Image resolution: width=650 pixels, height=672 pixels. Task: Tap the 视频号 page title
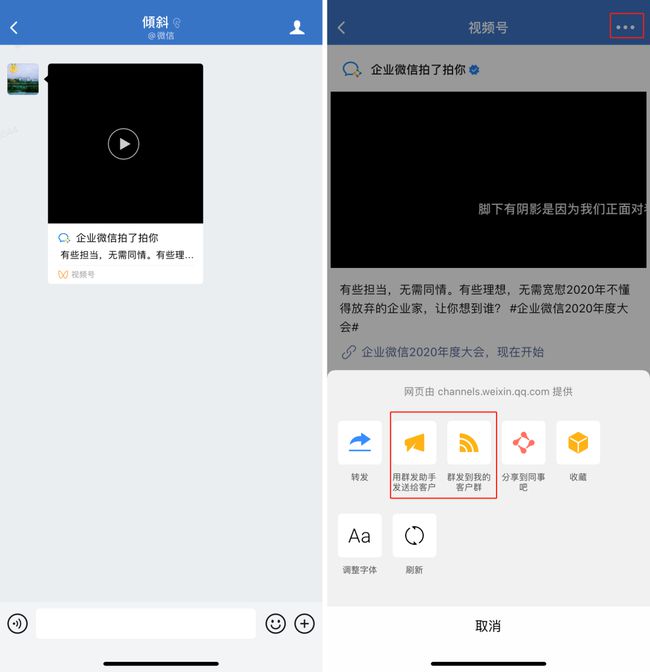[x=488, y=28]
